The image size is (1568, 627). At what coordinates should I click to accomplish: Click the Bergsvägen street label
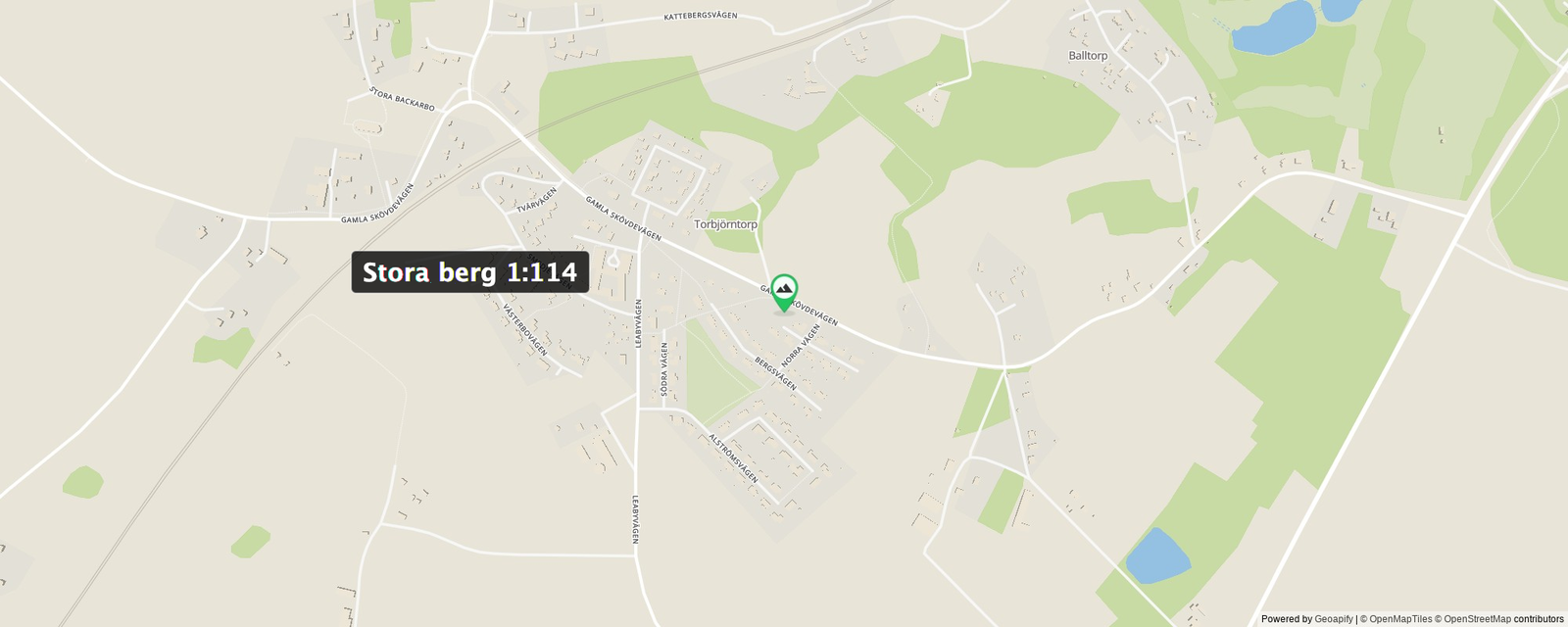coord(775,374)
